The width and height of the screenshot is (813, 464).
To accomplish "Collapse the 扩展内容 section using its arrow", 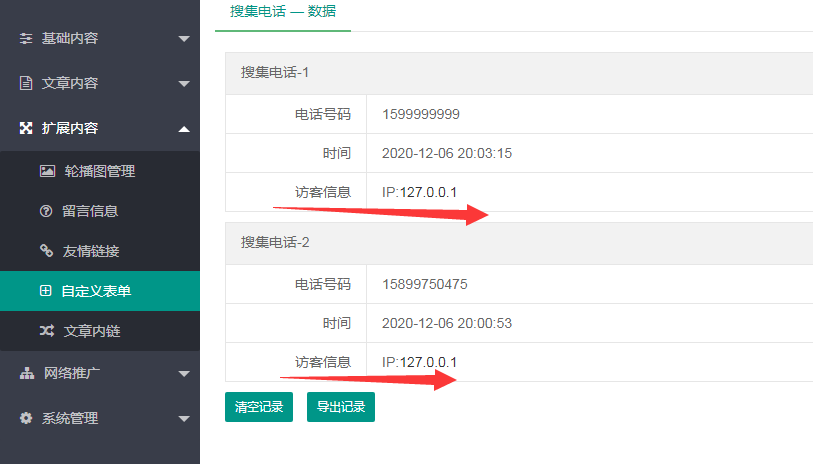I will click(x=183, y=129).
